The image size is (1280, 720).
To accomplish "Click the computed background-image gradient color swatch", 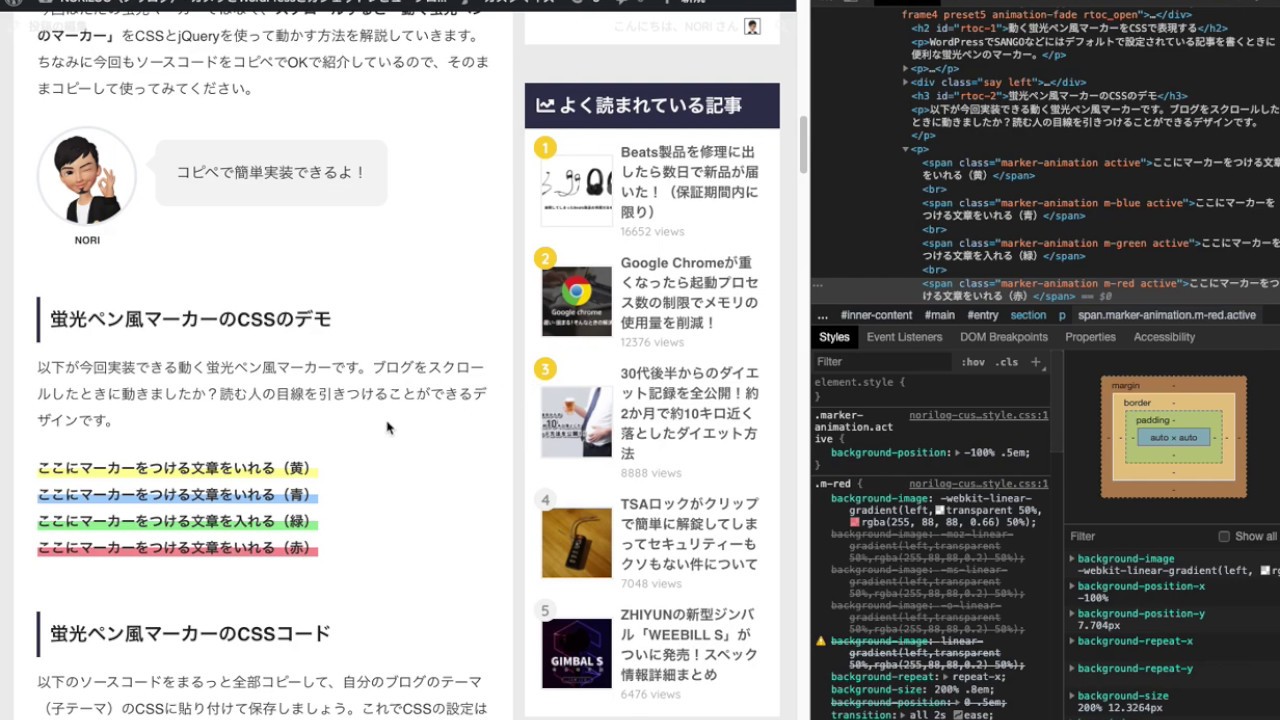I will (1265, 571).
